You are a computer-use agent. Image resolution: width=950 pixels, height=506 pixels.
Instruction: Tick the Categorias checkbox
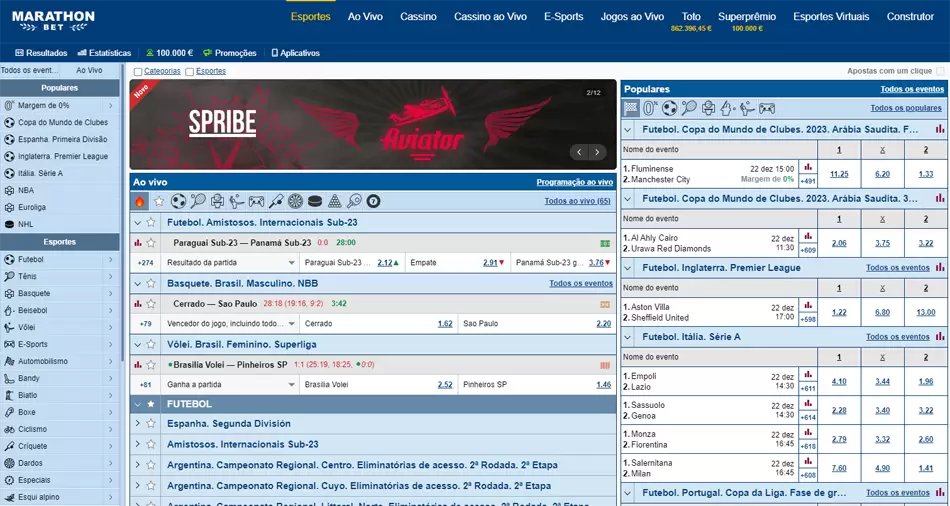click(138, 72)
